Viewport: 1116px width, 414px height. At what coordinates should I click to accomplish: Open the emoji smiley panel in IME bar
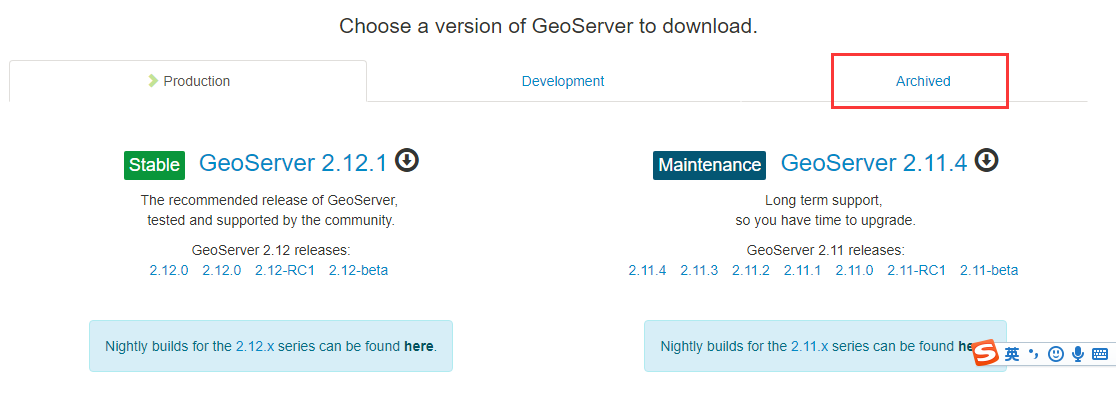click(1056, 354)
